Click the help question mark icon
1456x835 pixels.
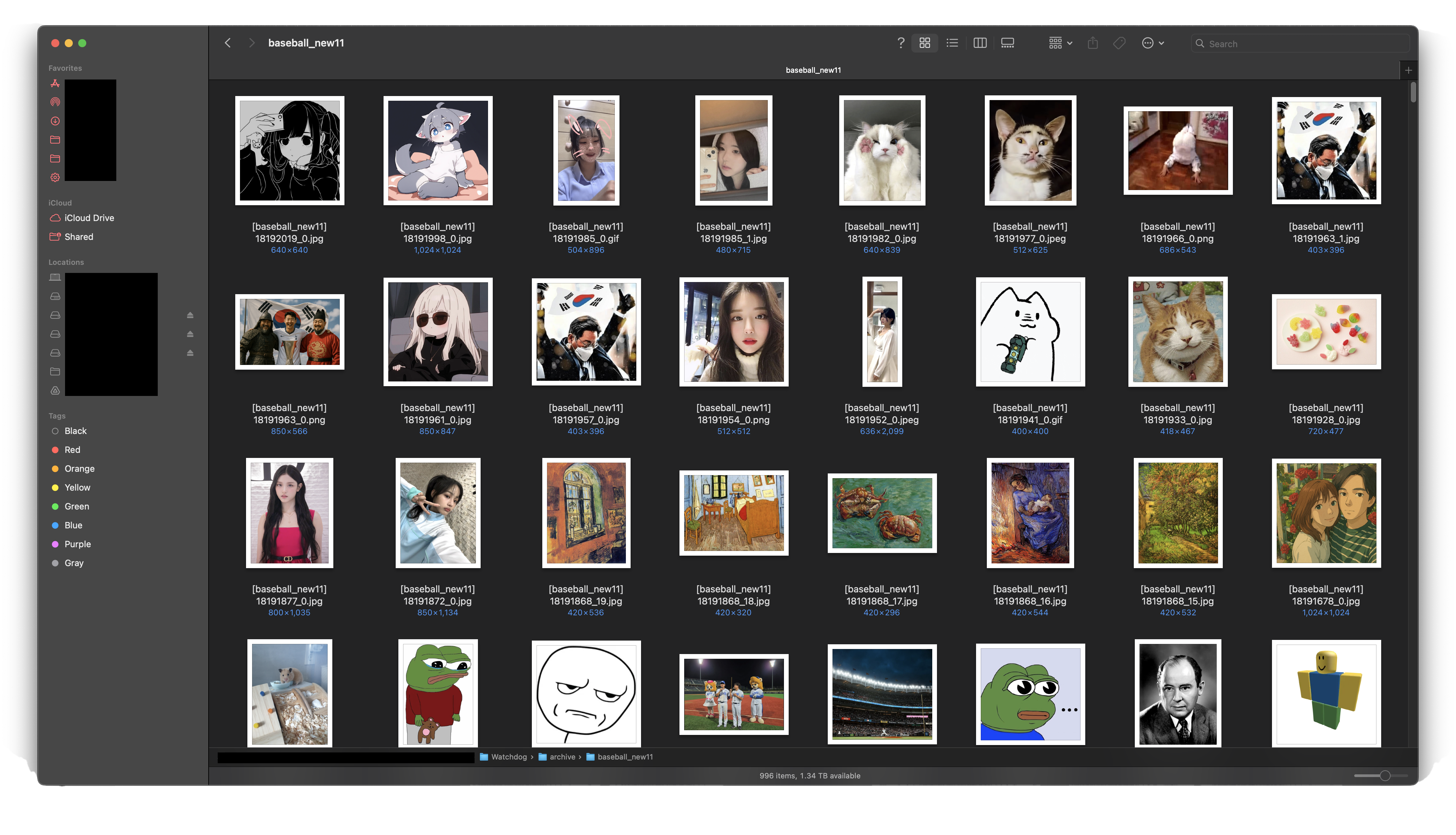(x=900, y=43)
